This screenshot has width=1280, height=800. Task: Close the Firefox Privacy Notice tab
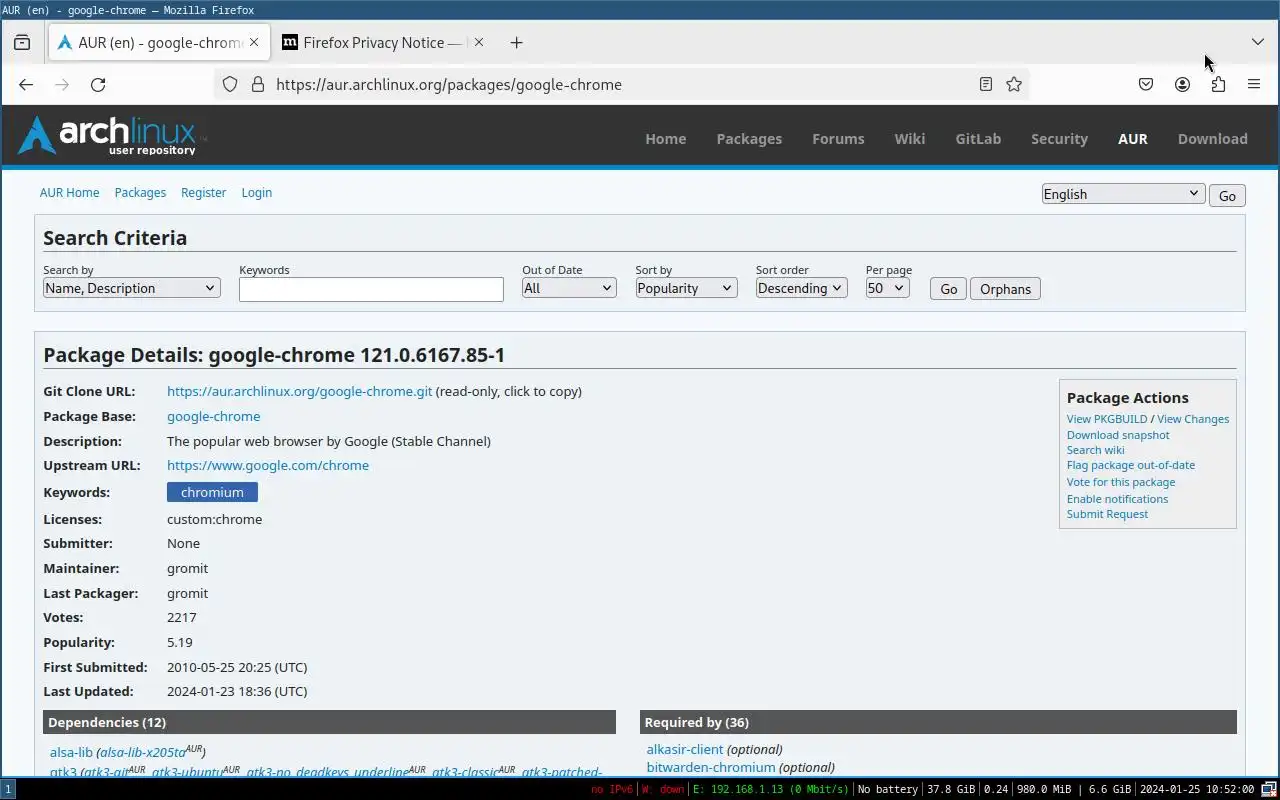(478, 42)
